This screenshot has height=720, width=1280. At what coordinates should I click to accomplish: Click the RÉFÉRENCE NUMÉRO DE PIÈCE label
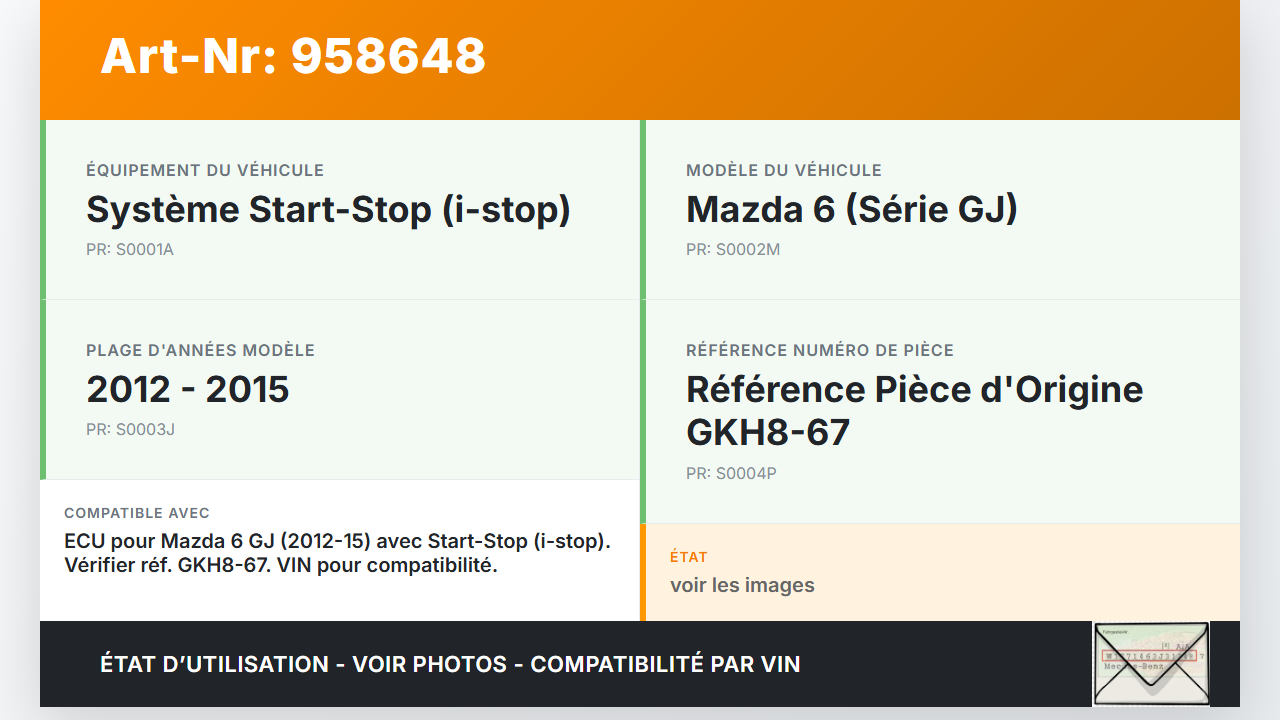tap(820, 351)
